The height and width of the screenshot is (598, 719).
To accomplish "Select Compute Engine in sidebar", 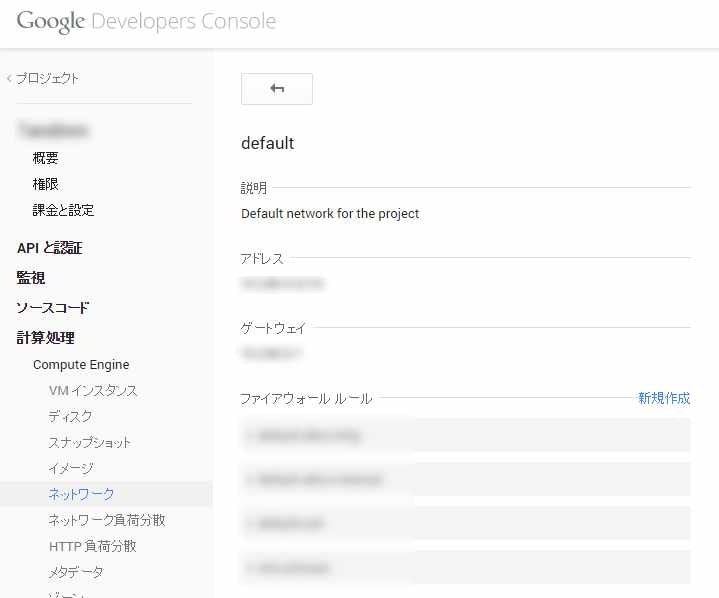I will click(81, 365).
